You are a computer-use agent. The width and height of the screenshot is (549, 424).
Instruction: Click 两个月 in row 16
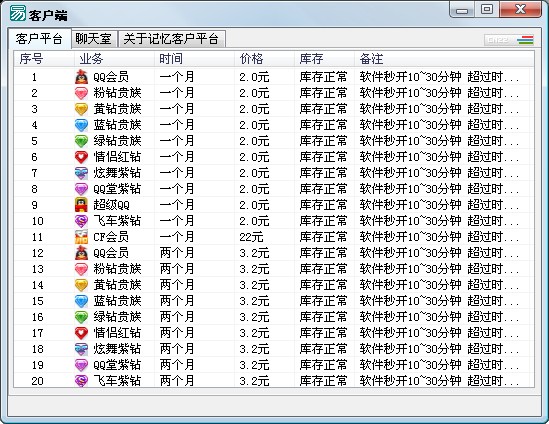coord(177,317)
